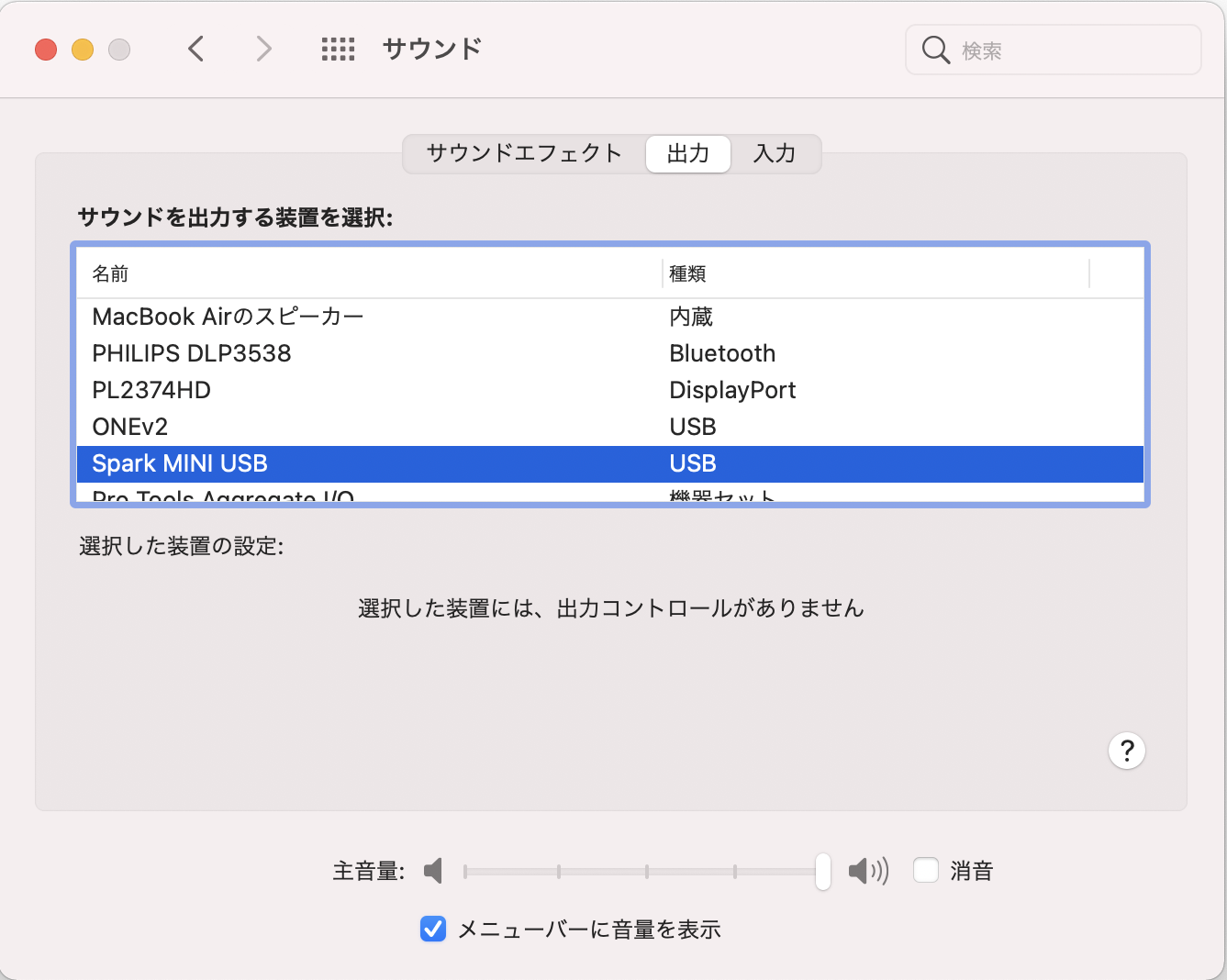This screenshot has height=980, width=1227.
Task: Go back with the left chevron
Action: point(195,49)
